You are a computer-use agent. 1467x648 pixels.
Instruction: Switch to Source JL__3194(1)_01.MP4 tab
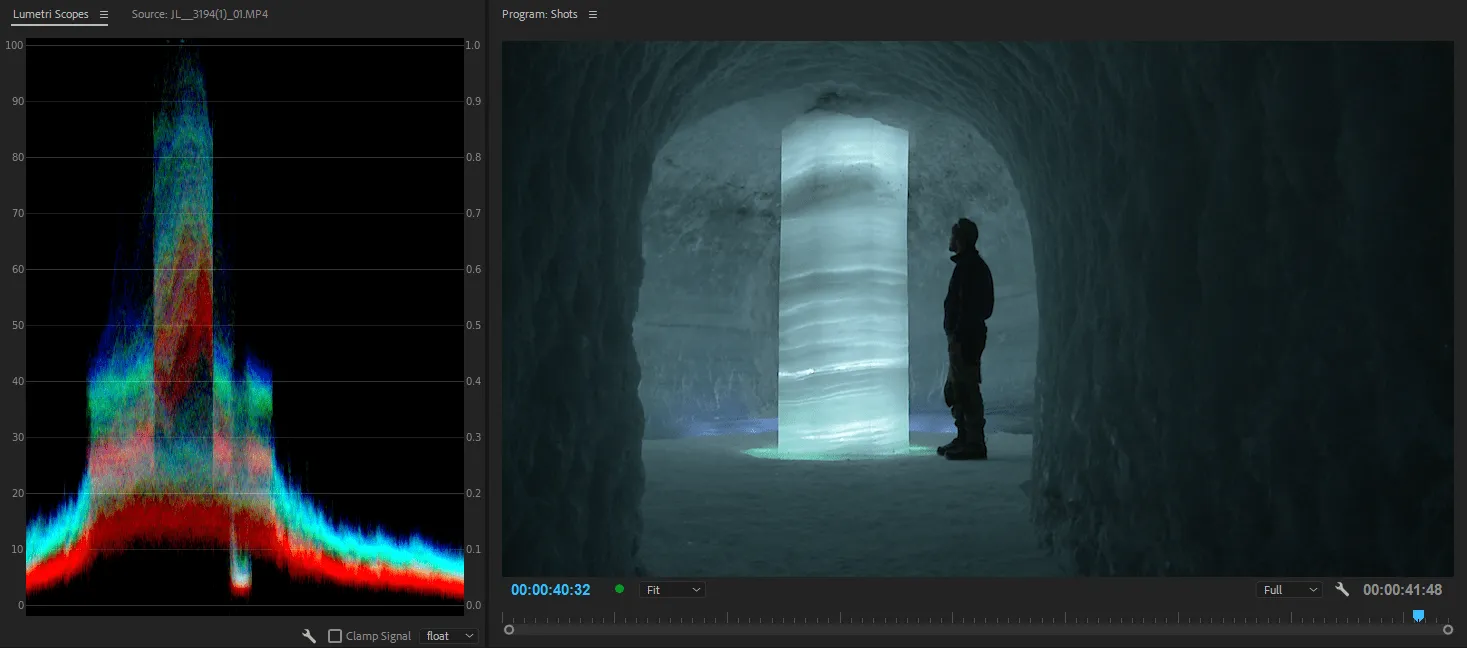pyautogui.click(x=199, y=15)
